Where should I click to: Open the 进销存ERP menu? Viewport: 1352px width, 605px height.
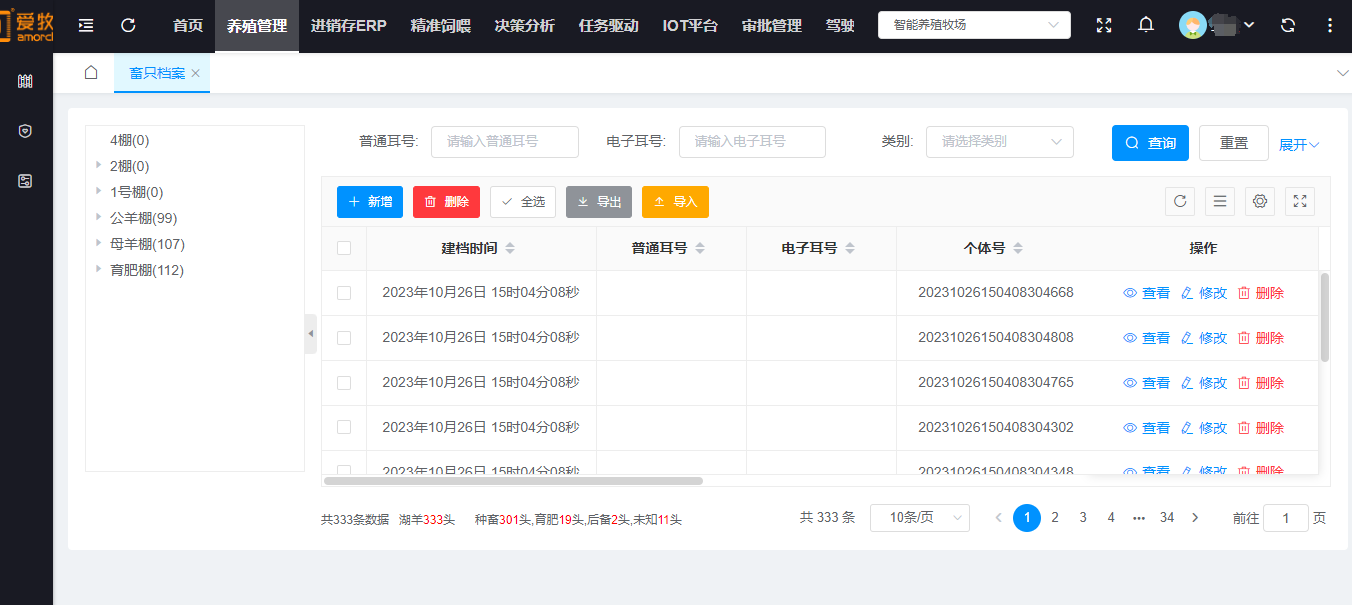pos(349,26)
